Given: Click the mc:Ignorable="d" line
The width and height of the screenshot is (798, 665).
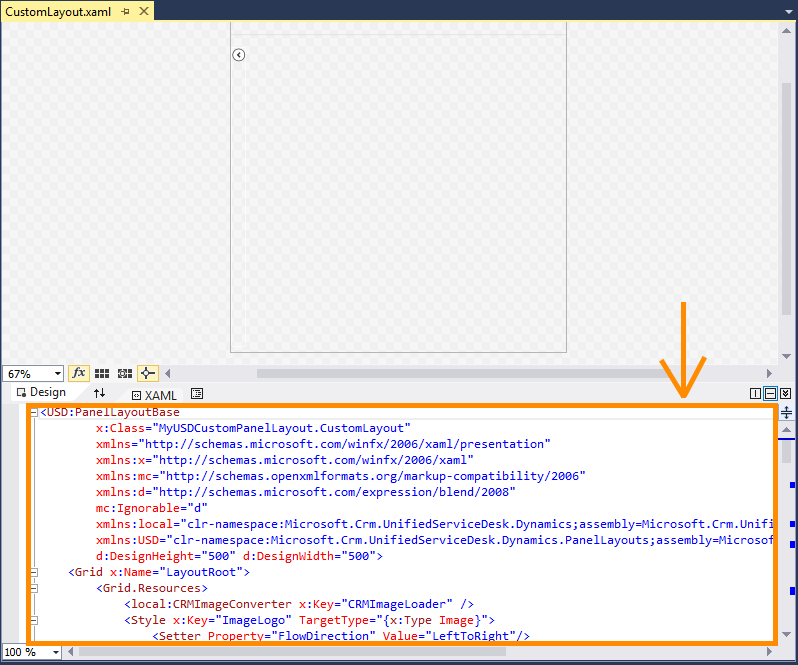Looking at the screenshot, I should click(151, 508).
